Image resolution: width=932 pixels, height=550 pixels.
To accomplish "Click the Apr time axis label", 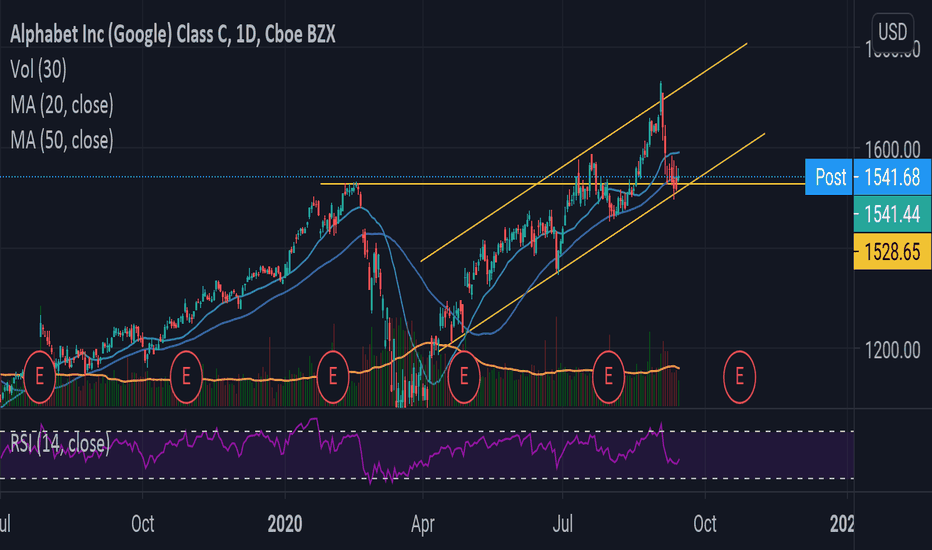I will (x=423, y=524).
